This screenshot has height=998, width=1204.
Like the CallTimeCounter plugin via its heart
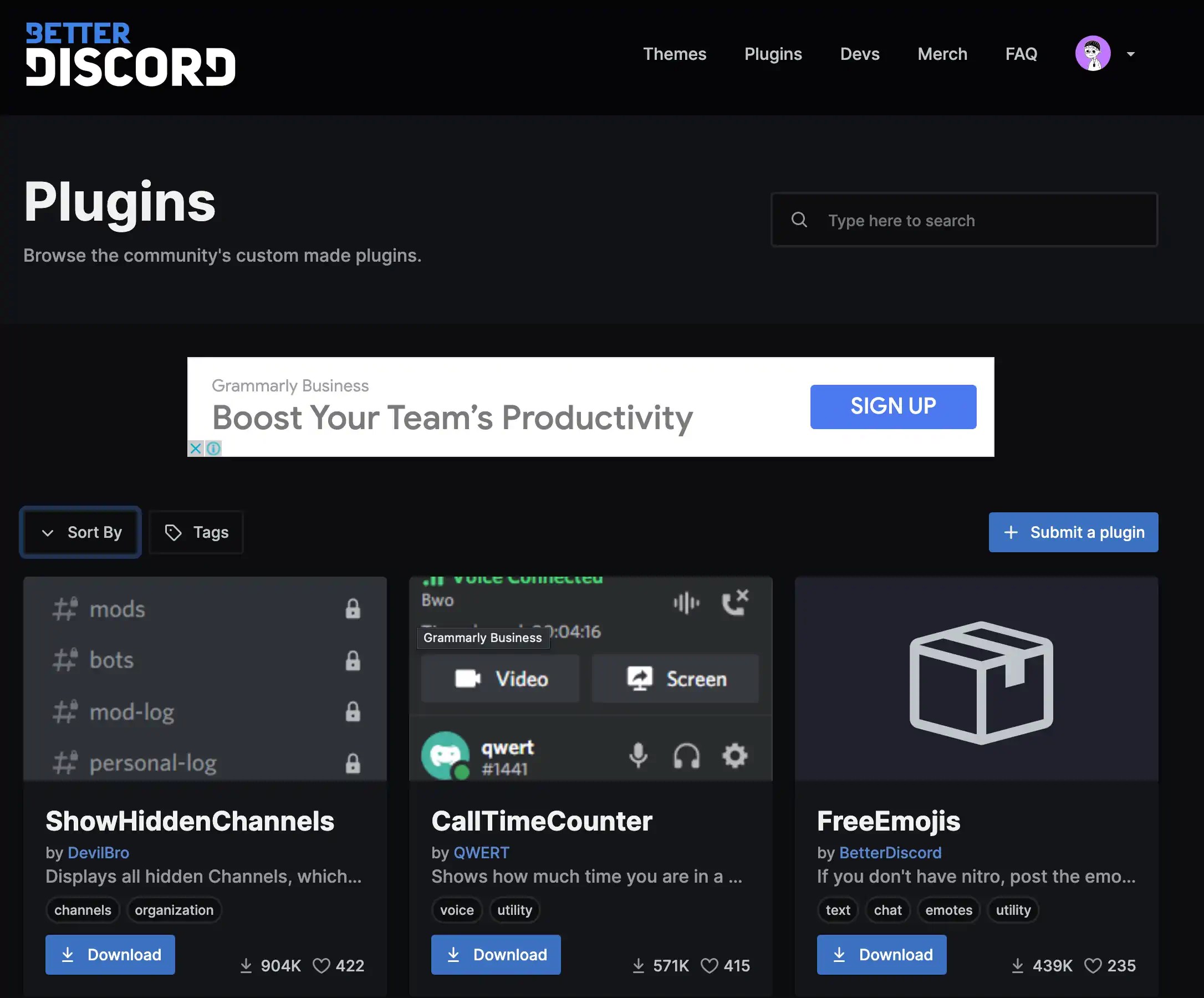coord(710,965)
